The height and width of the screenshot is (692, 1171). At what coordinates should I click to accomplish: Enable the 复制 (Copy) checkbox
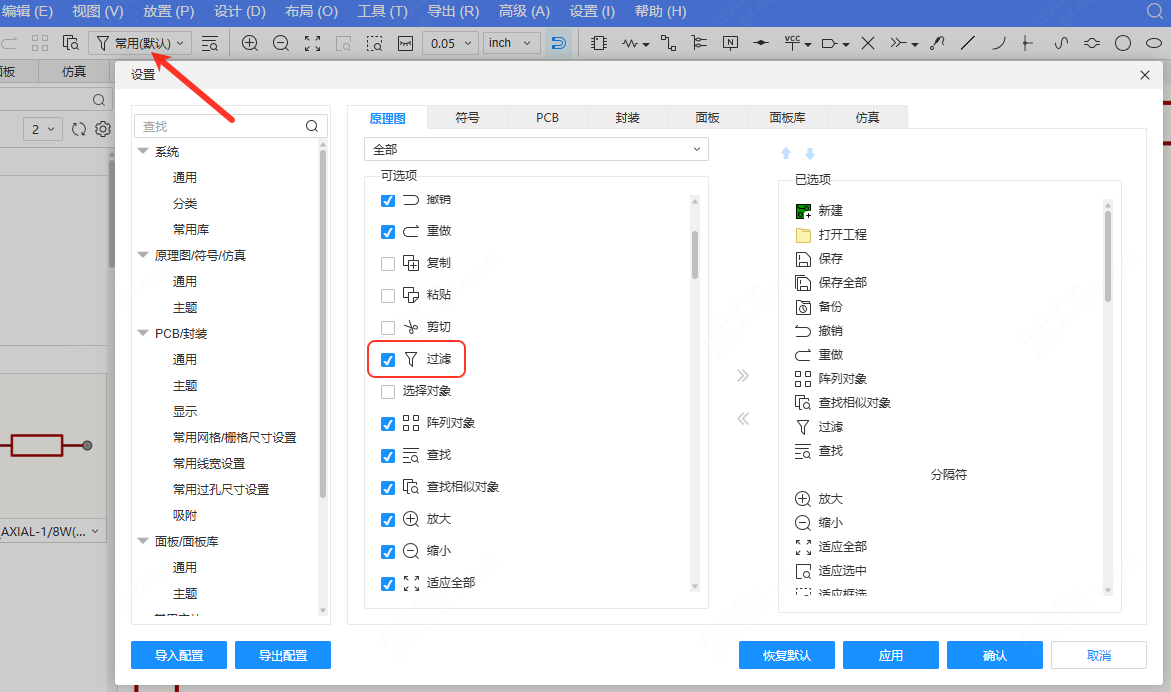(x=387, y=263)
